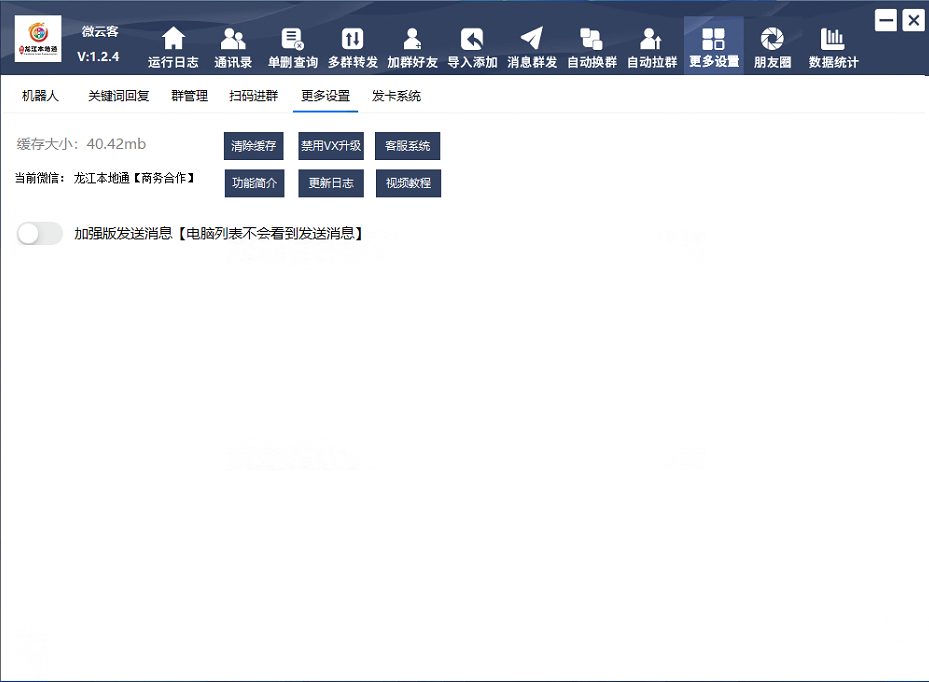Switch to the 关键词回复 tab
This screenshot has height=682, width=929.
tap(118, 97)
